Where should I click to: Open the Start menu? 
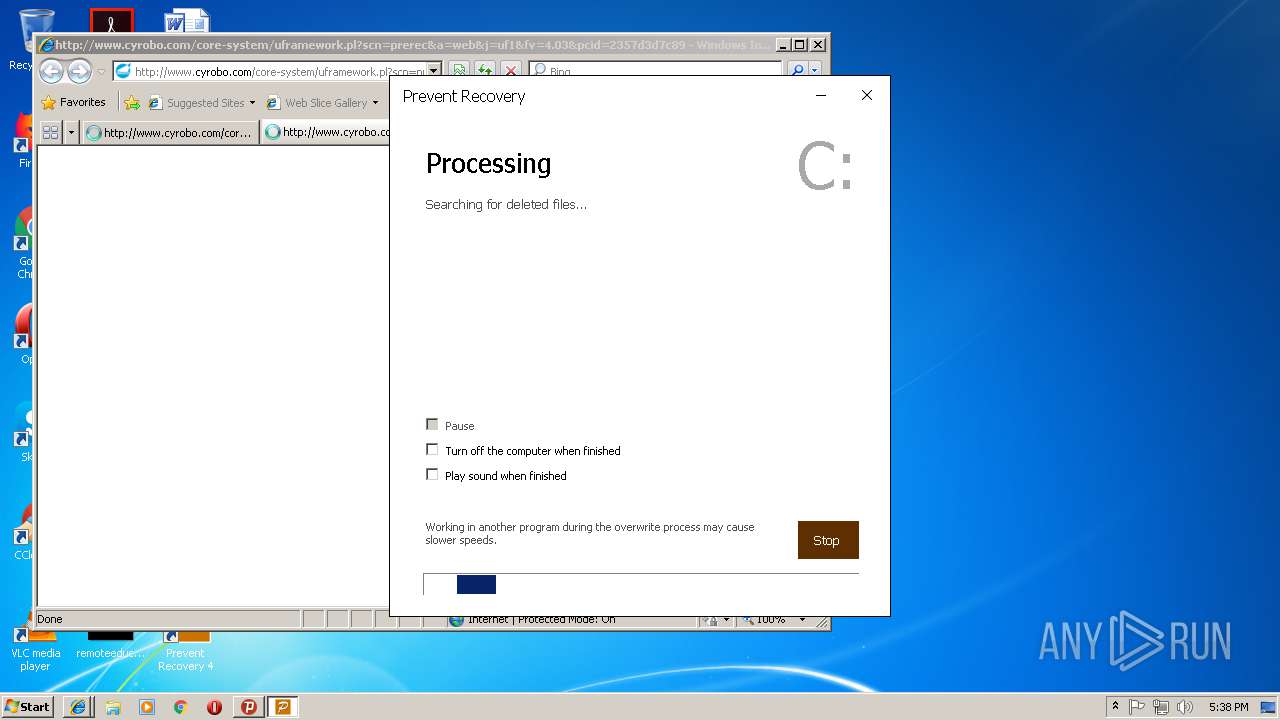tap(28, 706)
